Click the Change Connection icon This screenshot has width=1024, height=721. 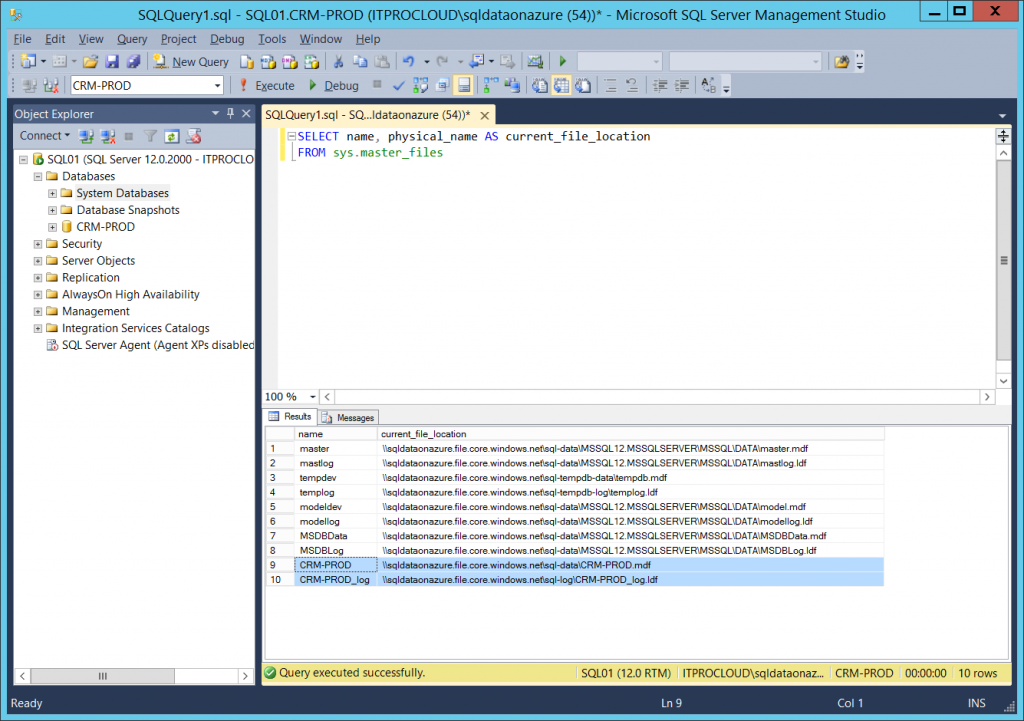(50, 86)
